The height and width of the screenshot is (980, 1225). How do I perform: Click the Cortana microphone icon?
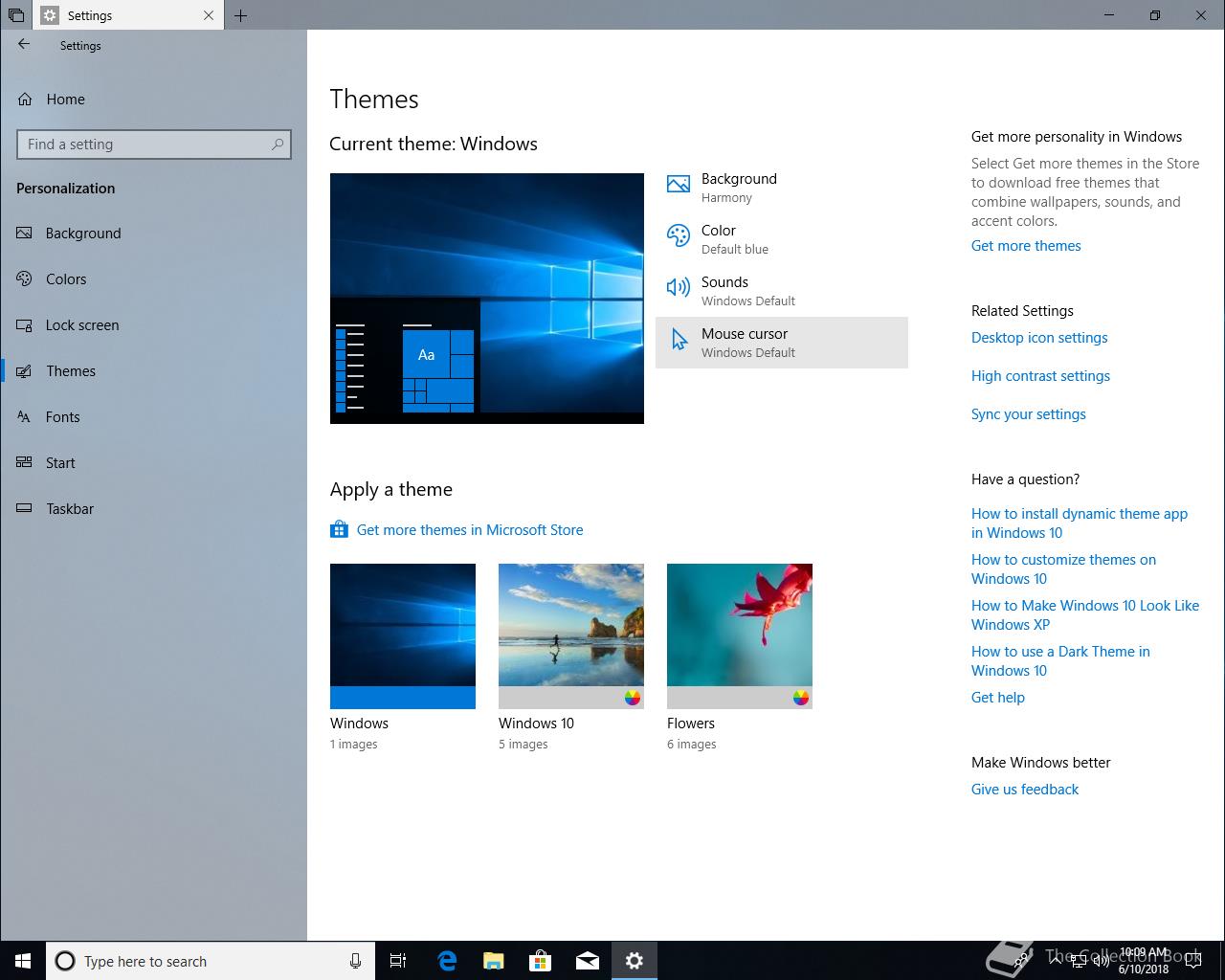355,961
